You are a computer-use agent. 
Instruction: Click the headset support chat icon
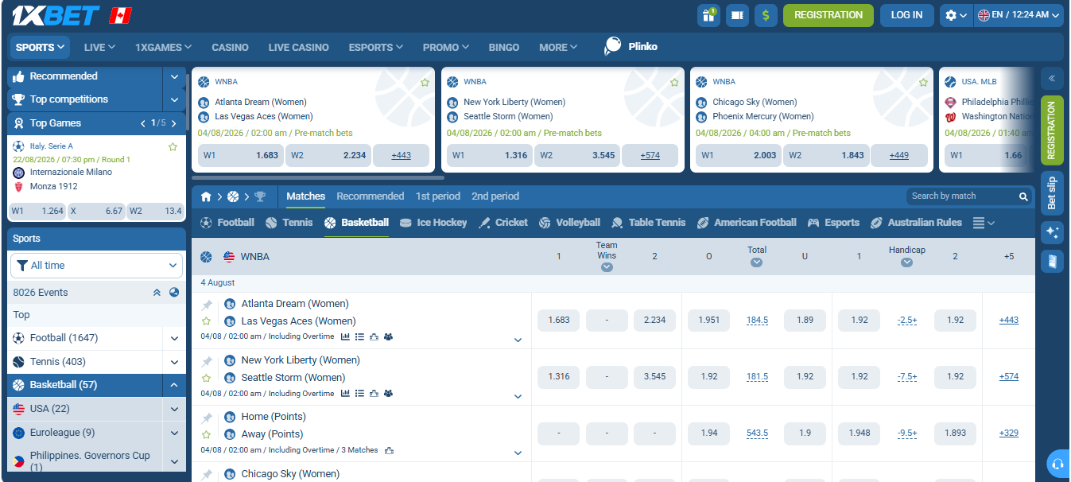pos(1058,463)
